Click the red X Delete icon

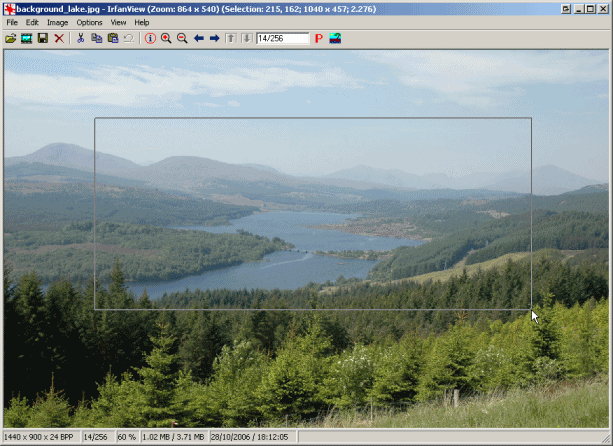click(x=59, y=38)
